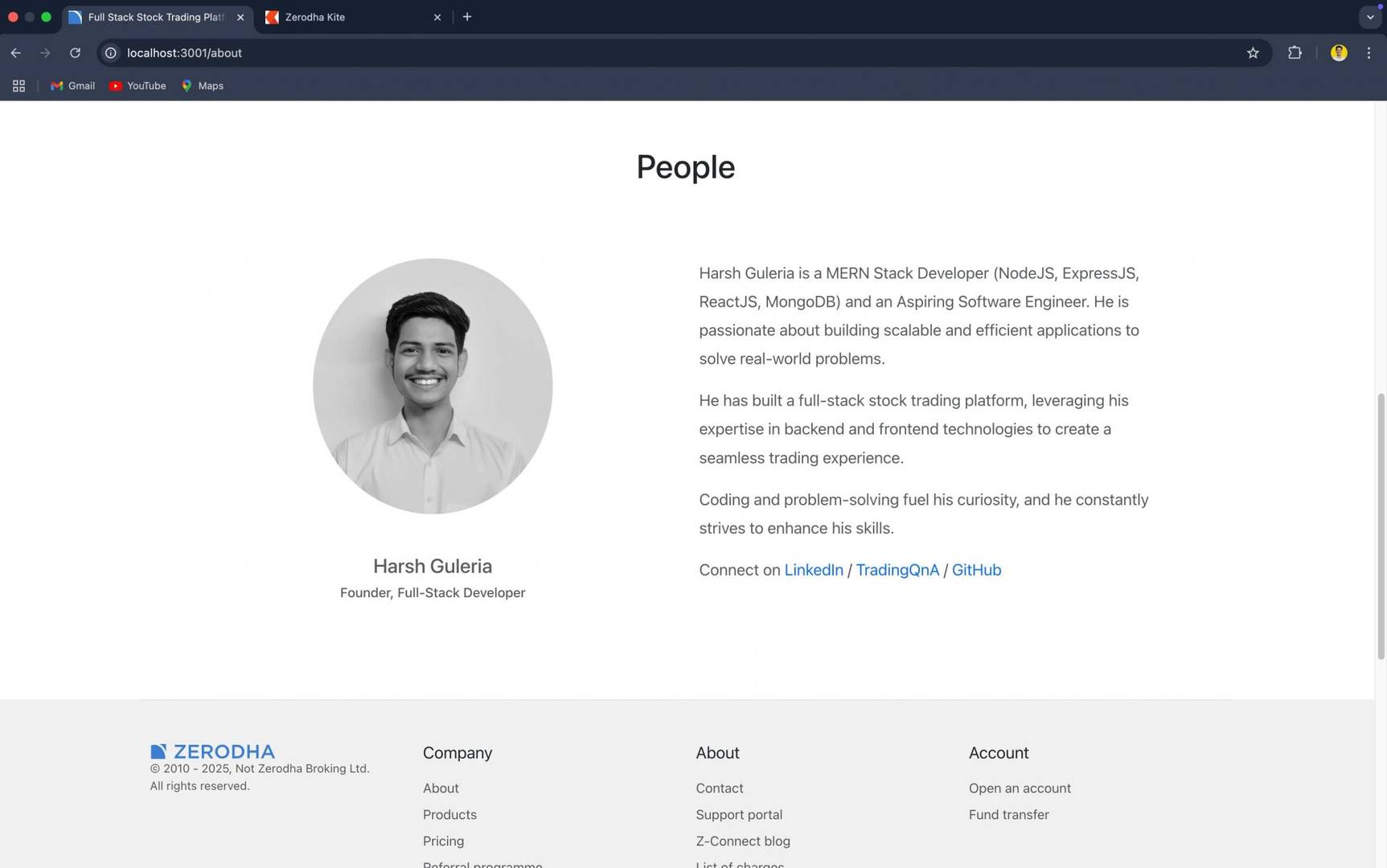Open the GitHub profile link
Image resolution: width=1387 pixels, height=868 pixels.
click(x=976, y=570)
